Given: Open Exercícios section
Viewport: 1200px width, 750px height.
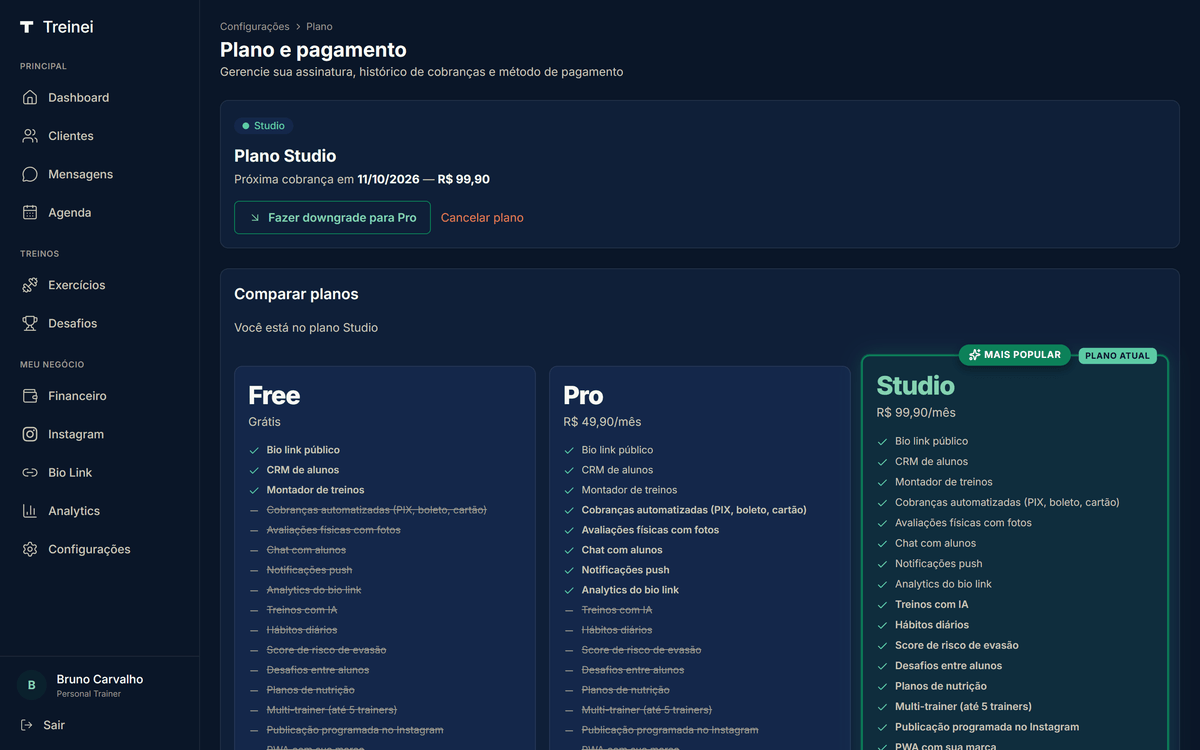Looking at the screenshot, I should coord(100,285).
